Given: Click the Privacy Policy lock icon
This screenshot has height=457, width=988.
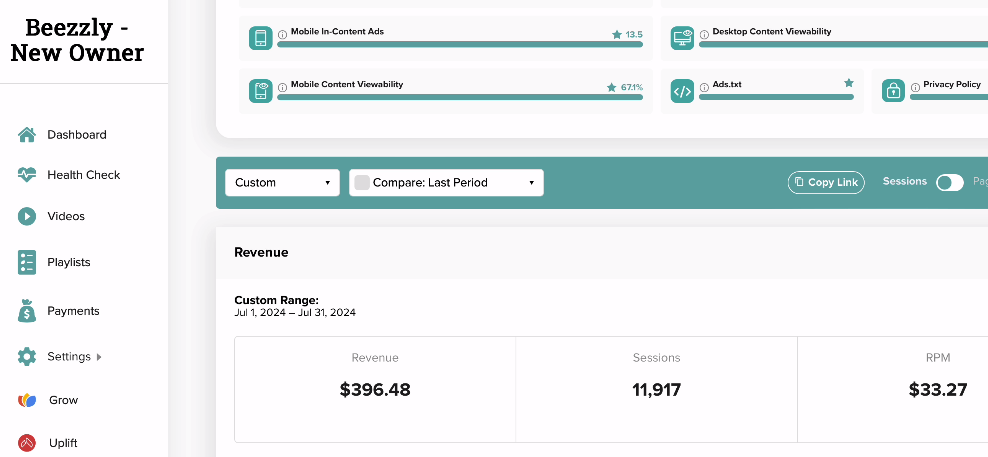Looking at the screenshot, I should [x=893, y=91].
